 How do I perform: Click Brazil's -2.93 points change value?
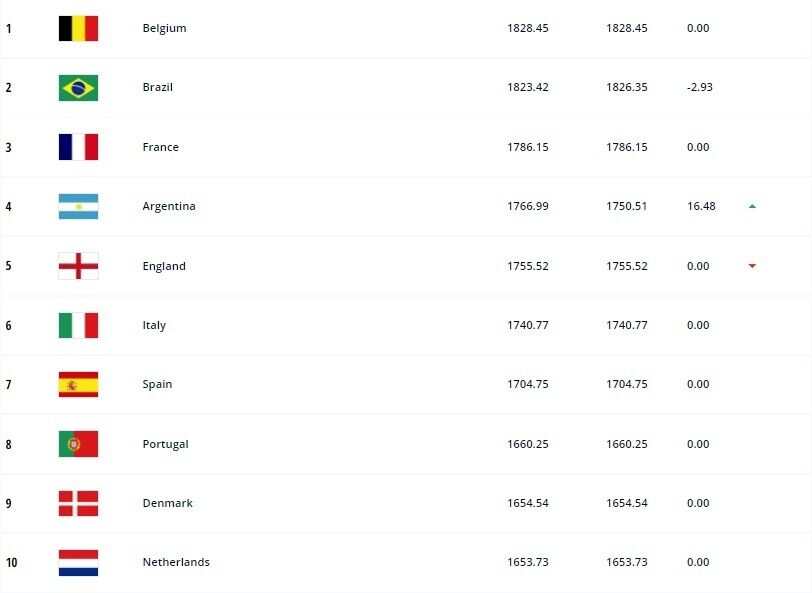[700, 87]
